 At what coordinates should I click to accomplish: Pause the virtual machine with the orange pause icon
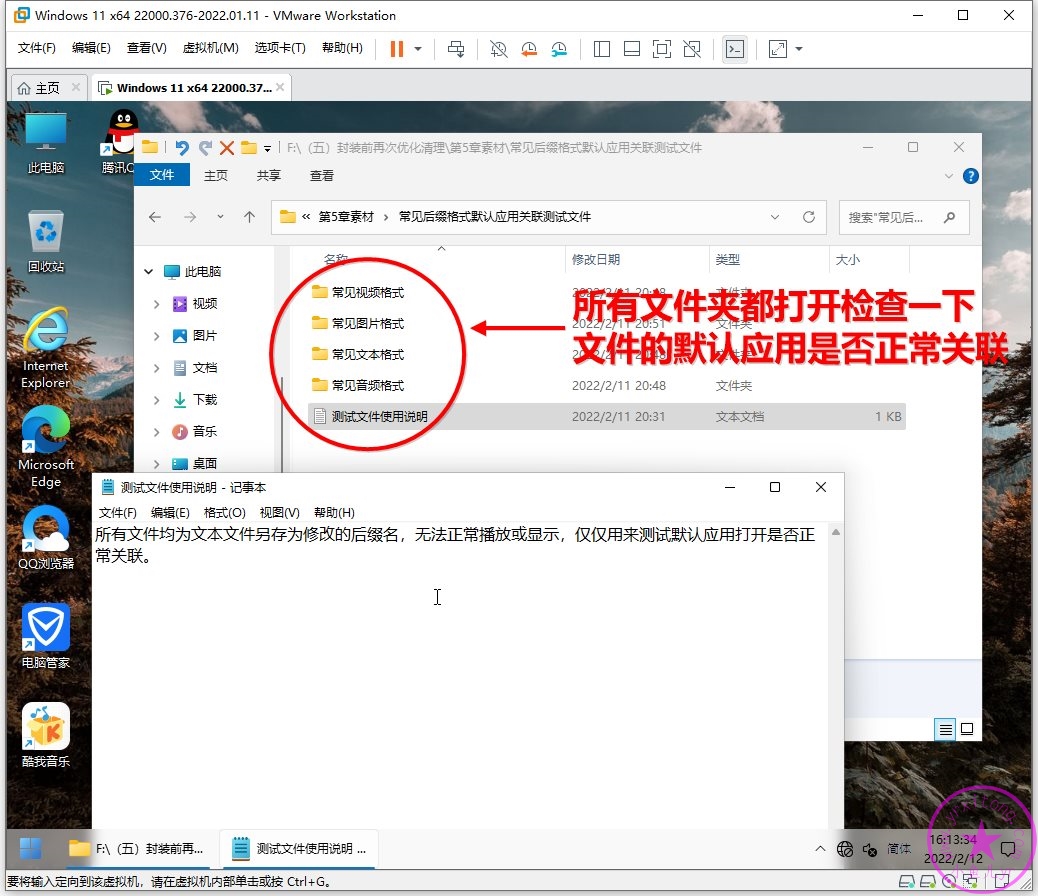(397, 48)
